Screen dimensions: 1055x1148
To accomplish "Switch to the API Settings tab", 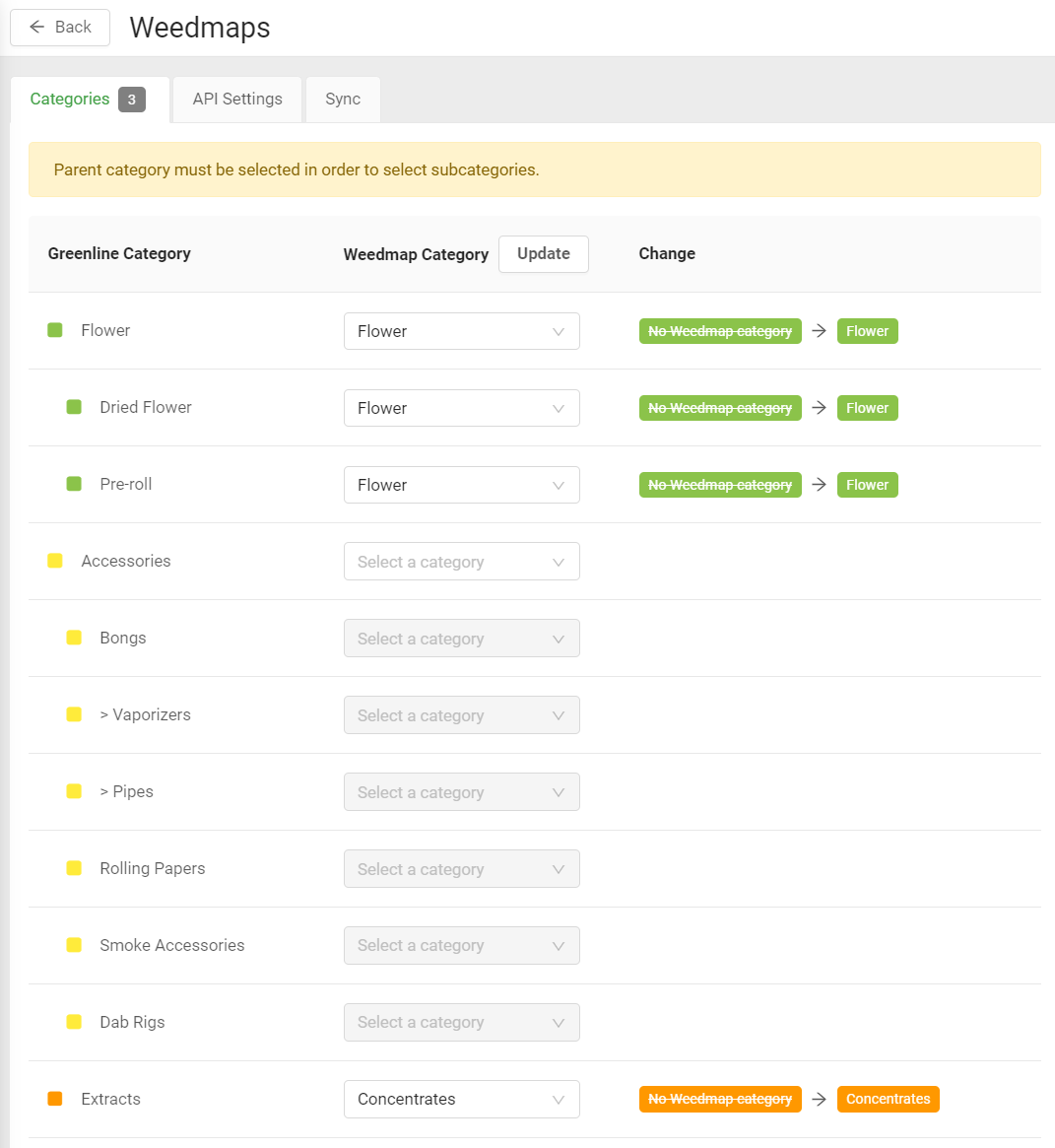I will [x=237, y=100].
